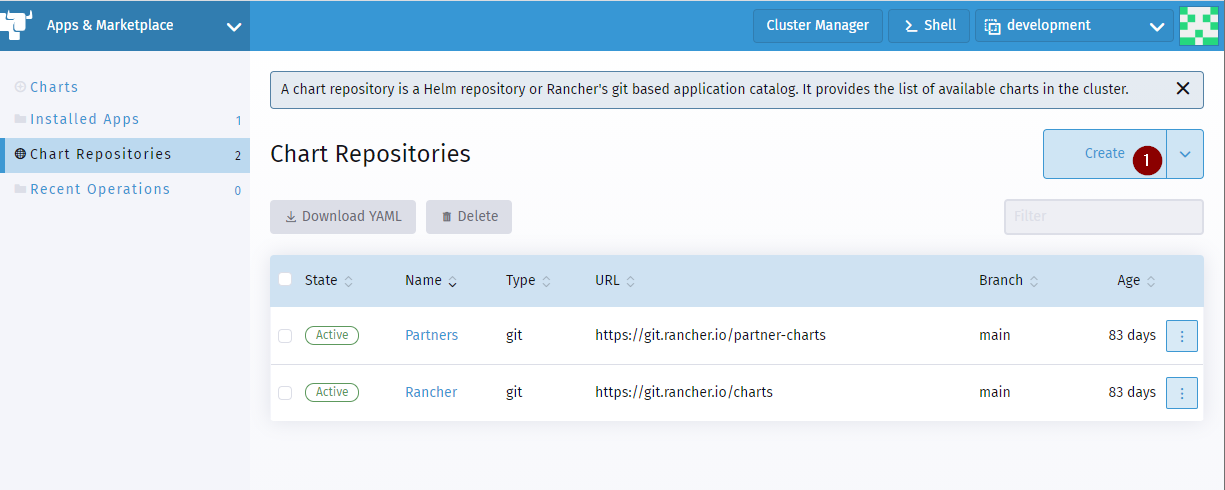Focus the Filter input field
This screenshot has height=490, width=1225.
pyautogui.click(x=1104, y=217)
